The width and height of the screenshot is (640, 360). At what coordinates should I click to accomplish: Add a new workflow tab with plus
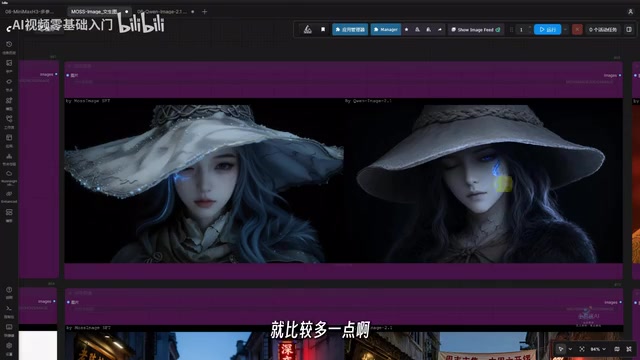(204, 12)
